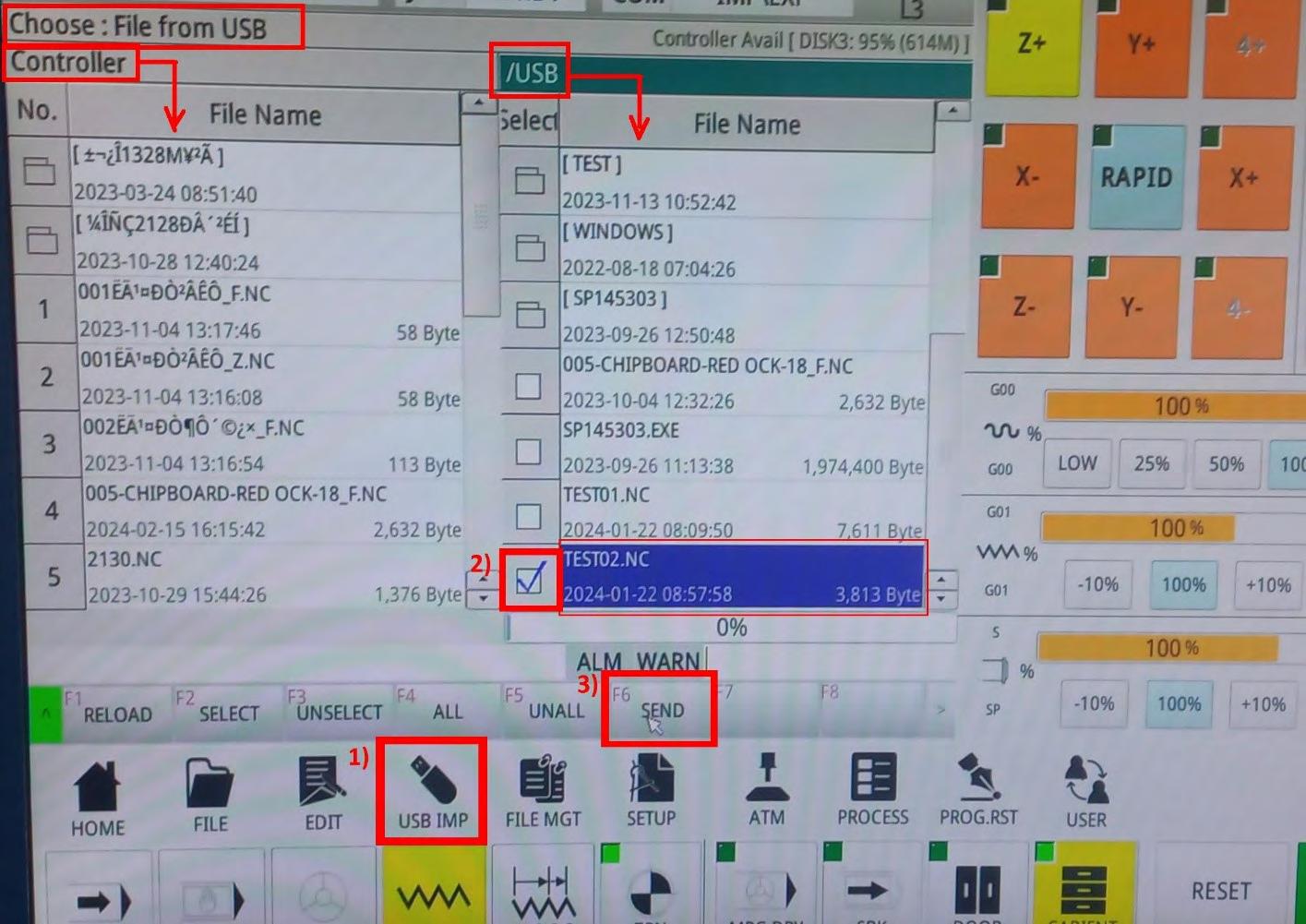This screenshot has height=924, width=1306.
Task: Open controller folder dated 2023-10-28 12:40:24
Action: (42, 240)
